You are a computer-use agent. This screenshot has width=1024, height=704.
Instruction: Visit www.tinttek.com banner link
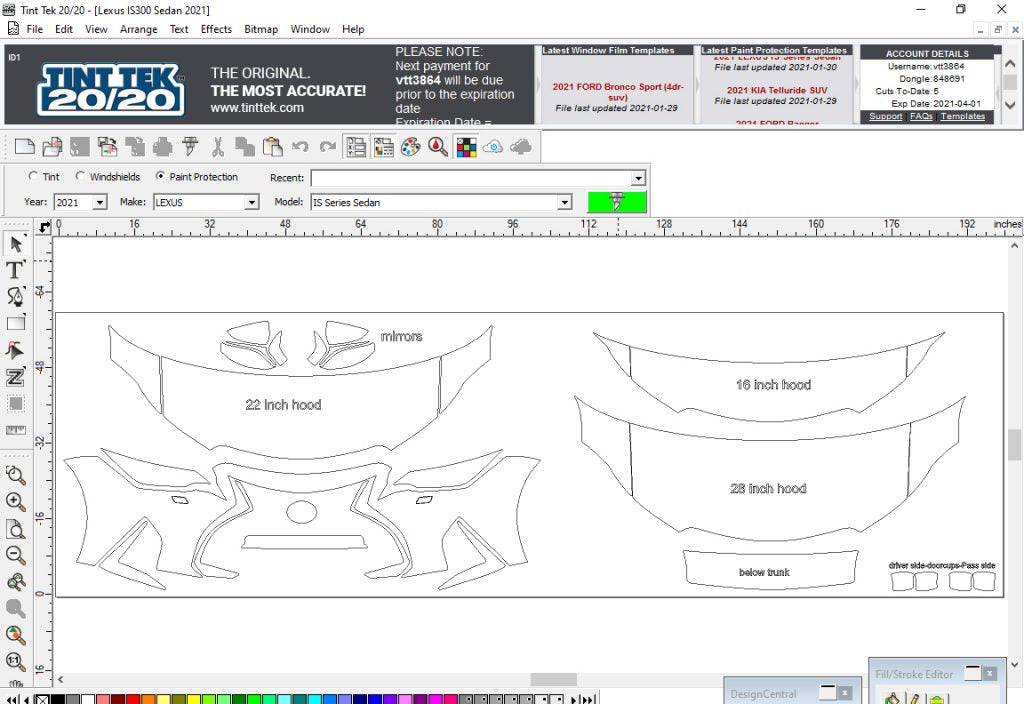click(x=257, y=108)
